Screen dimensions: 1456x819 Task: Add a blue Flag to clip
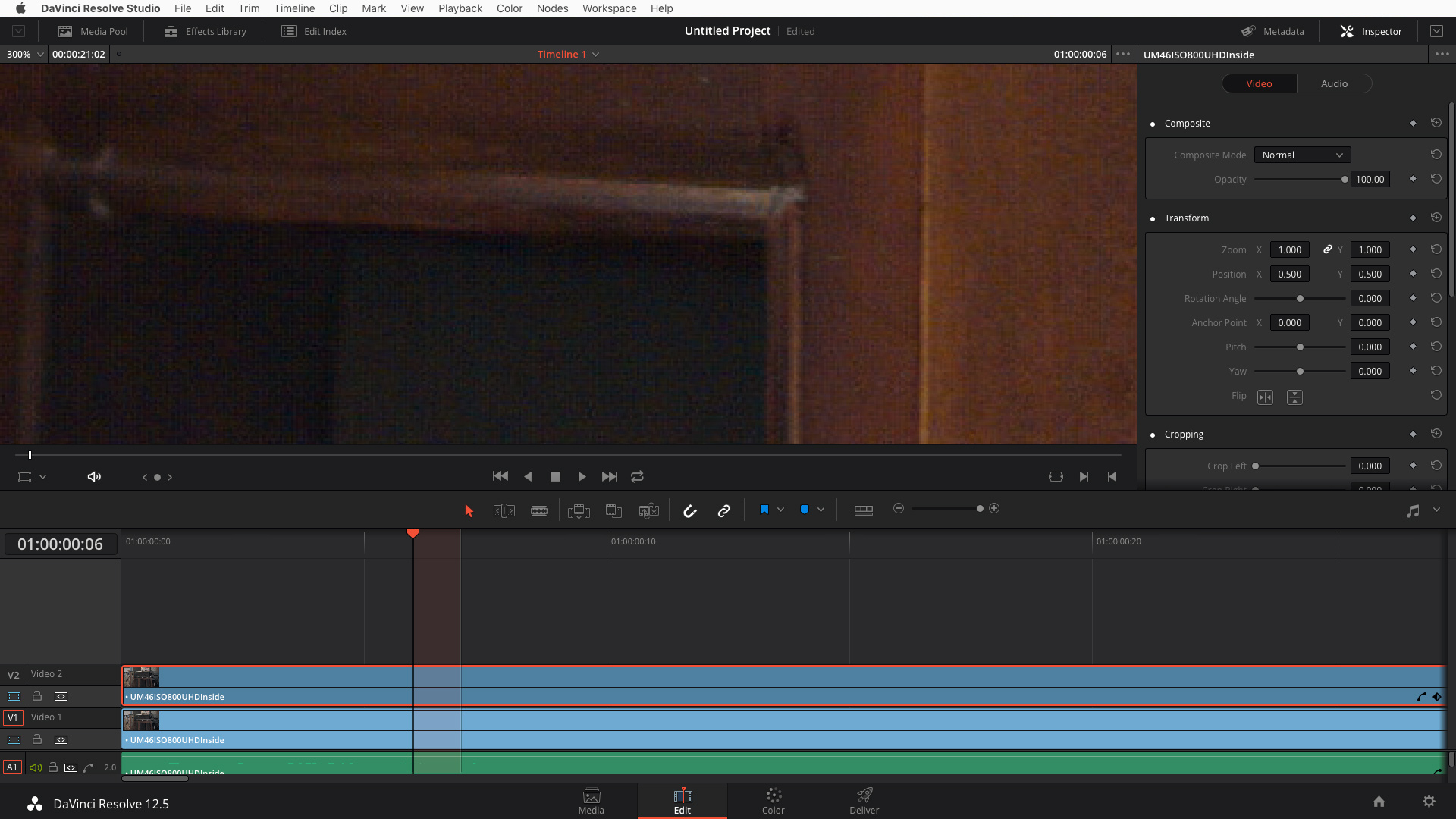[764, 510]
